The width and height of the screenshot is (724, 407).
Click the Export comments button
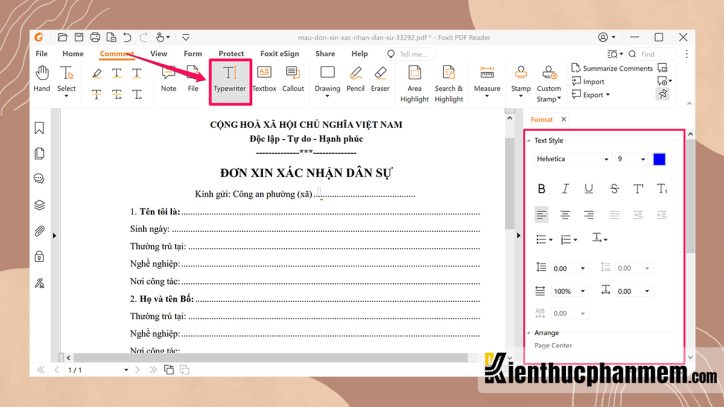[591, 95]
